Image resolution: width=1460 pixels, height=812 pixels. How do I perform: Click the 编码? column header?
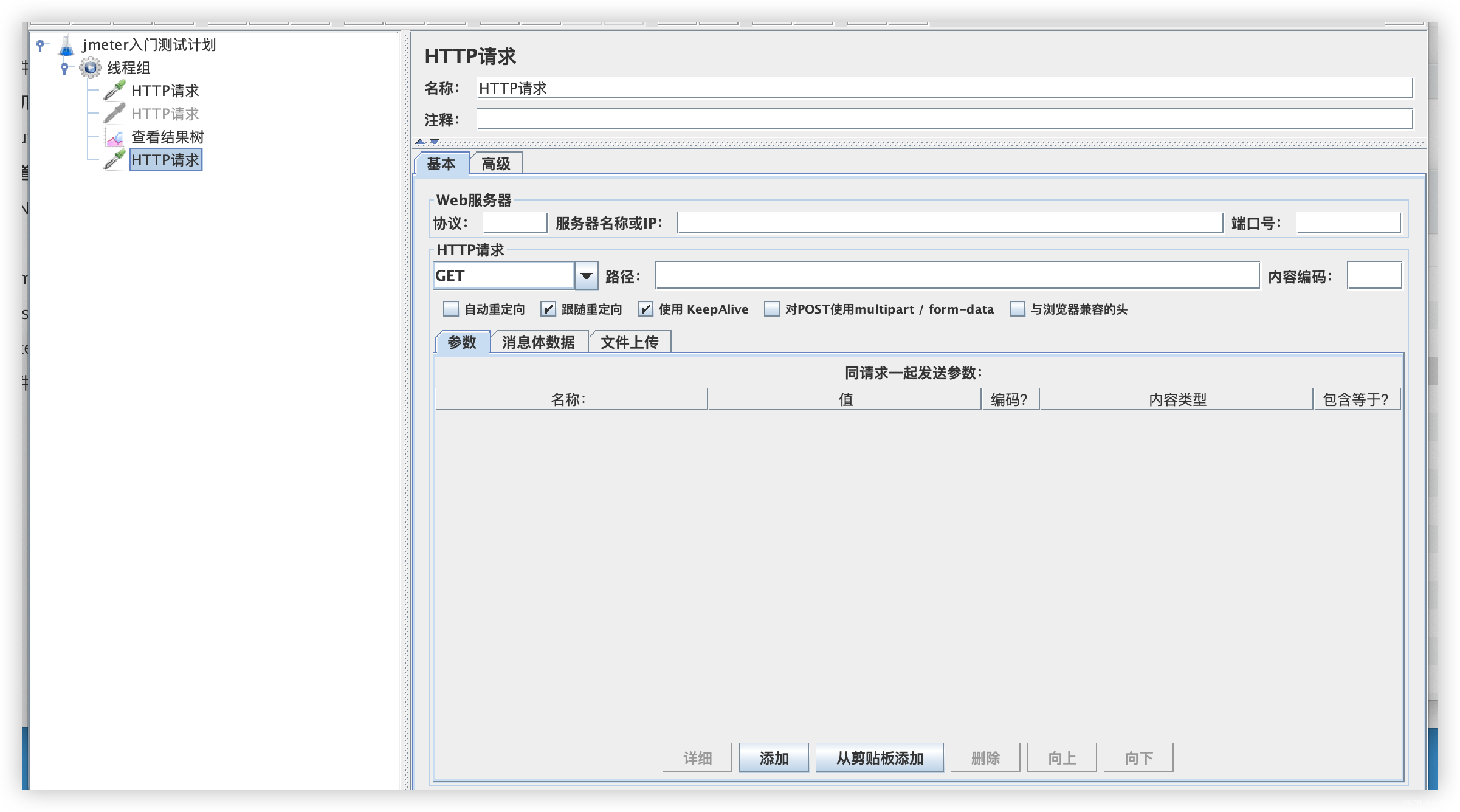[x=1010, y=399]
